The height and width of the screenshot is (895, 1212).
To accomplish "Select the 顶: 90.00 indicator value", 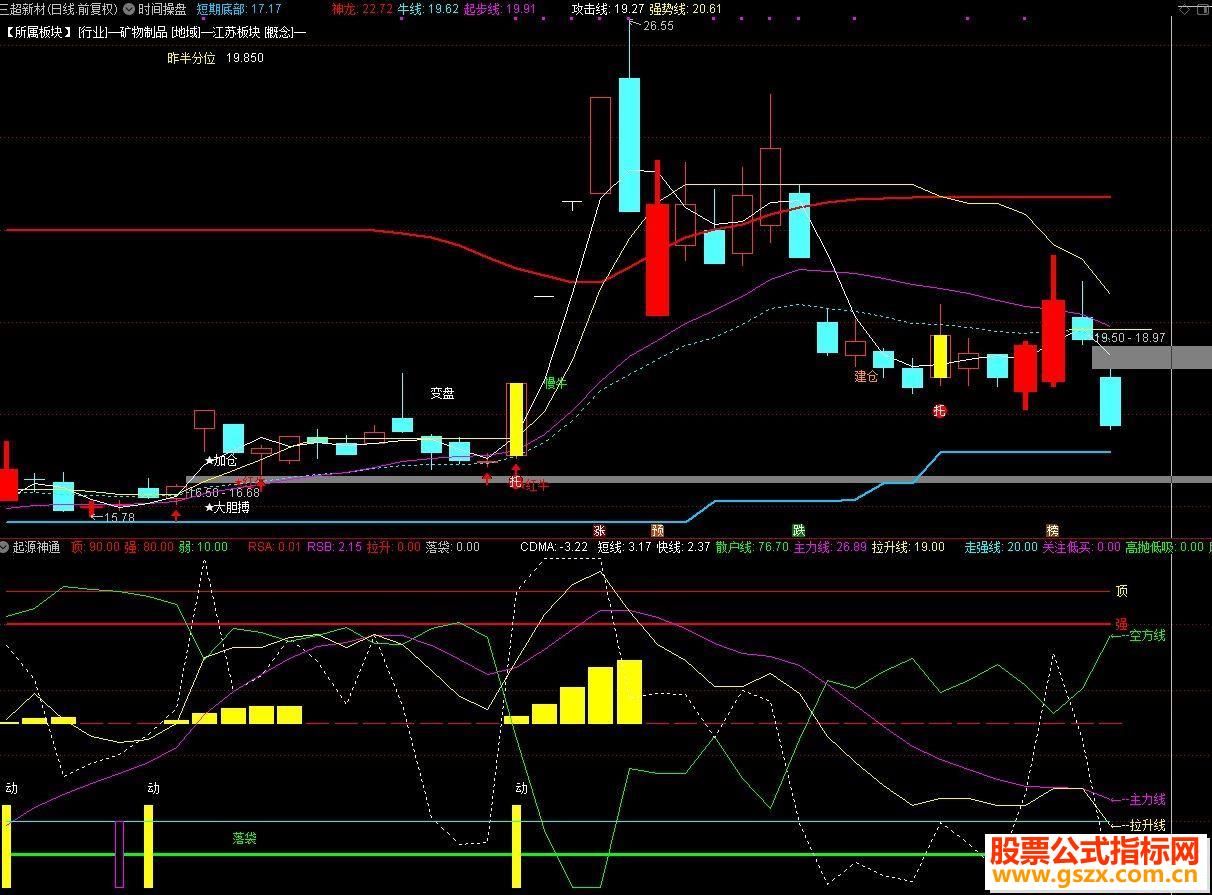I will click(x=95, y=547).
